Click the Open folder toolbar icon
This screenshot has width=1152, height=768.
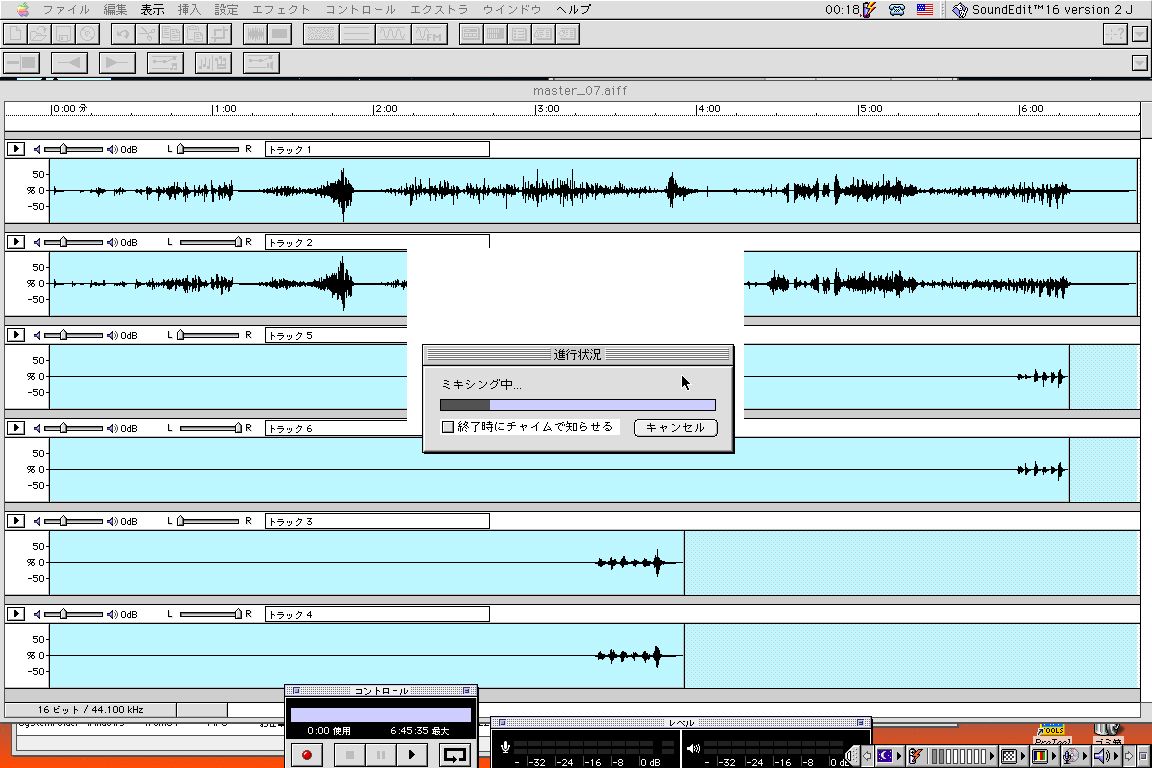39,34
